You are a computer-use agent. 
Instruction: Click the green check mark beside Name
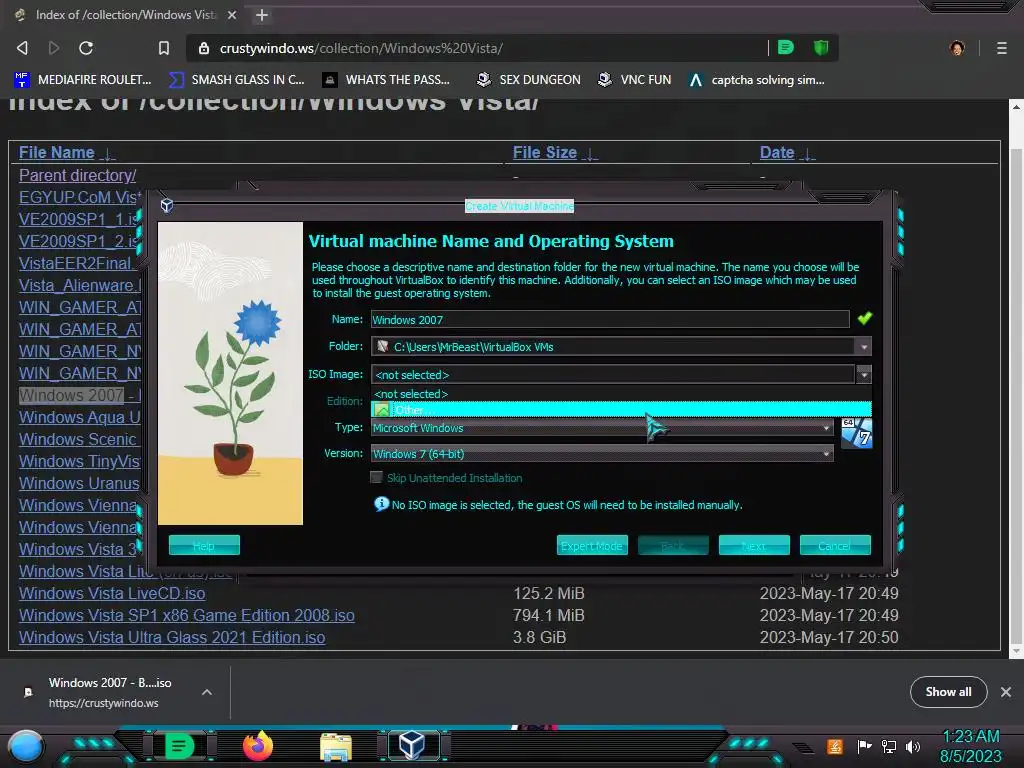[865, 318]
